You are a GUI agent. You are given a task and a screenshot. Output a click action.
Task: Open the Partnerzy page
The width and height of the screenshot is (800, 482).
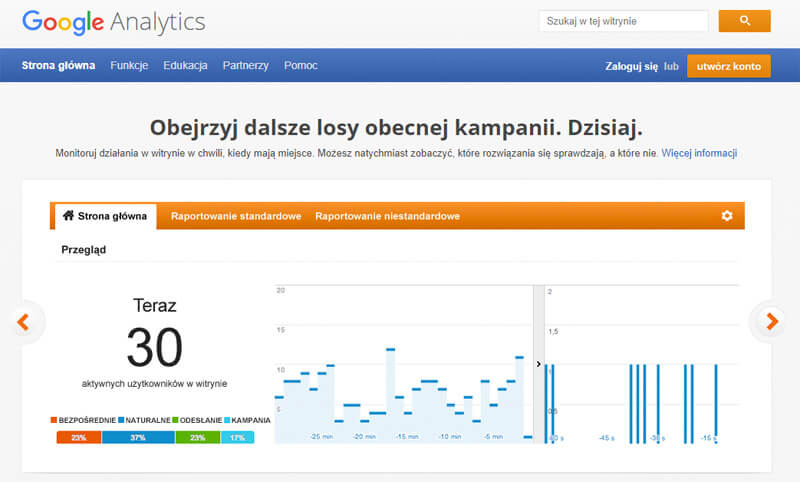246,66
